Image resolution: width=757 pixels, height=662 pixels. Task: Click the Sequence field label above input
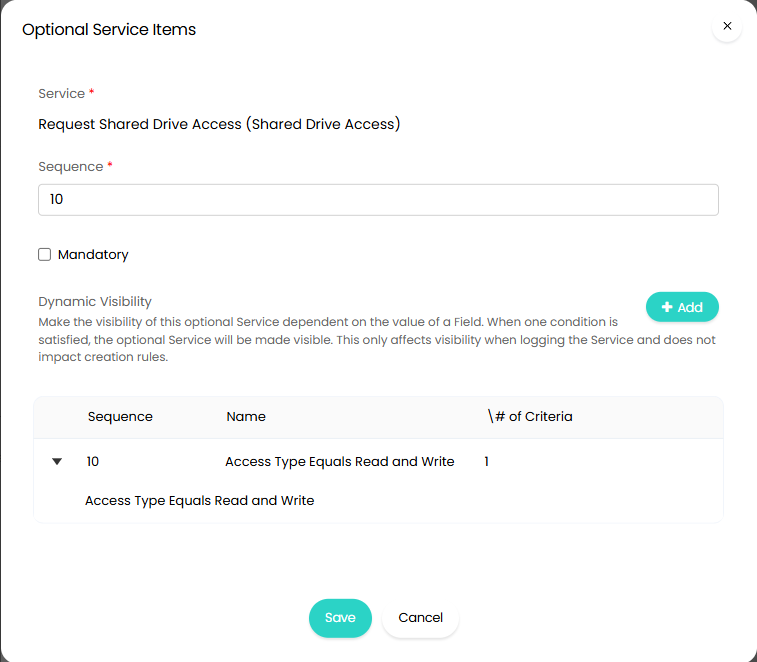pyautogui.click(x=70, y=167)
